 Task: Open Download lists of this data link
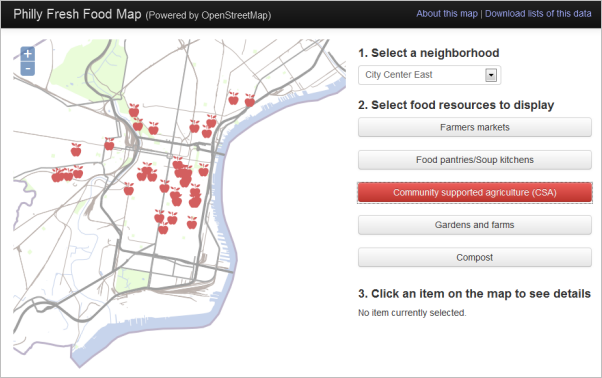coord(538,14)
